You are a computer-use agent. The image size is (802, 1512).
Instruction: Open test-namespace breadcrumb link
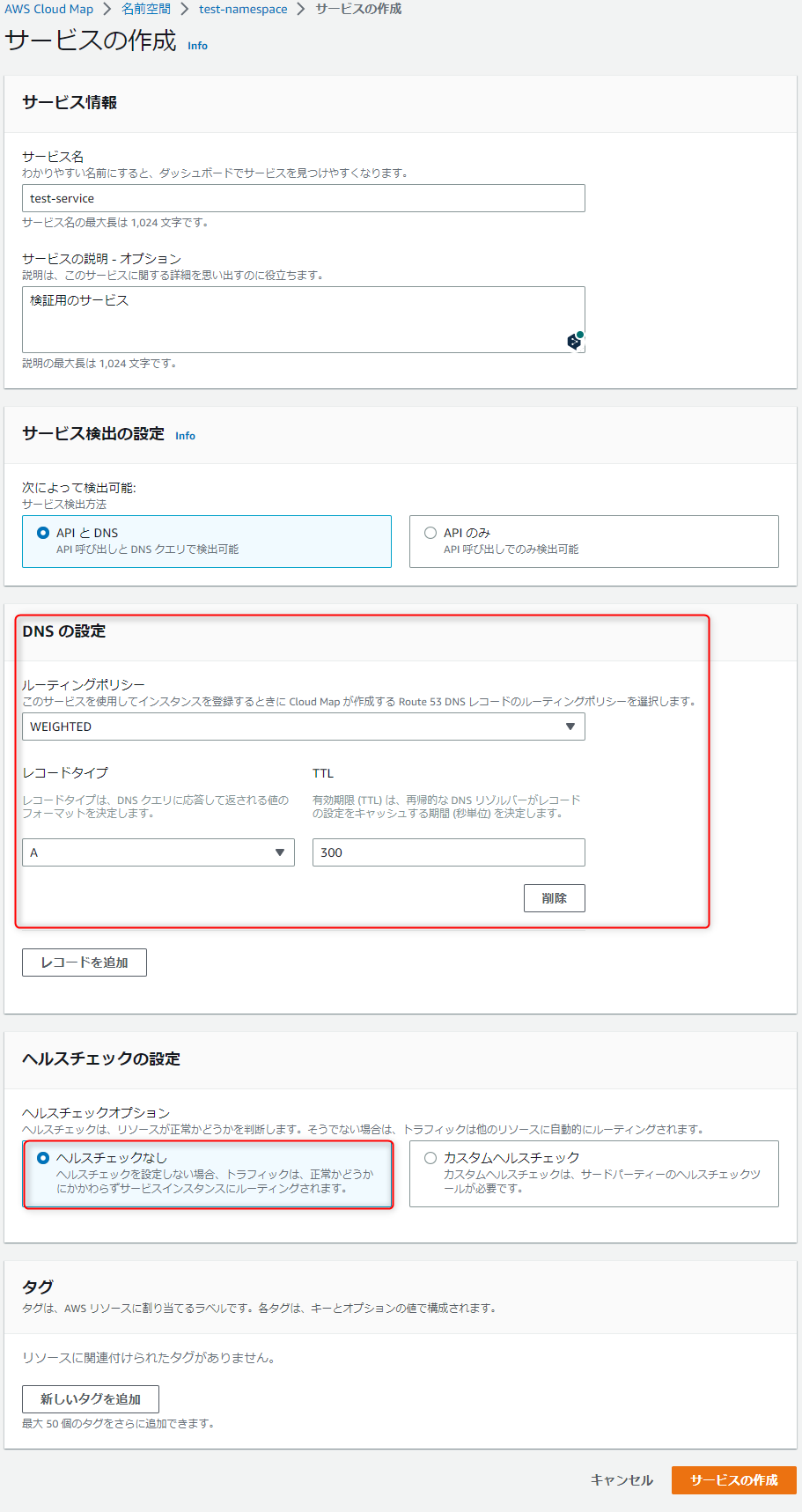pyautogui.click(x=243, y=9)
